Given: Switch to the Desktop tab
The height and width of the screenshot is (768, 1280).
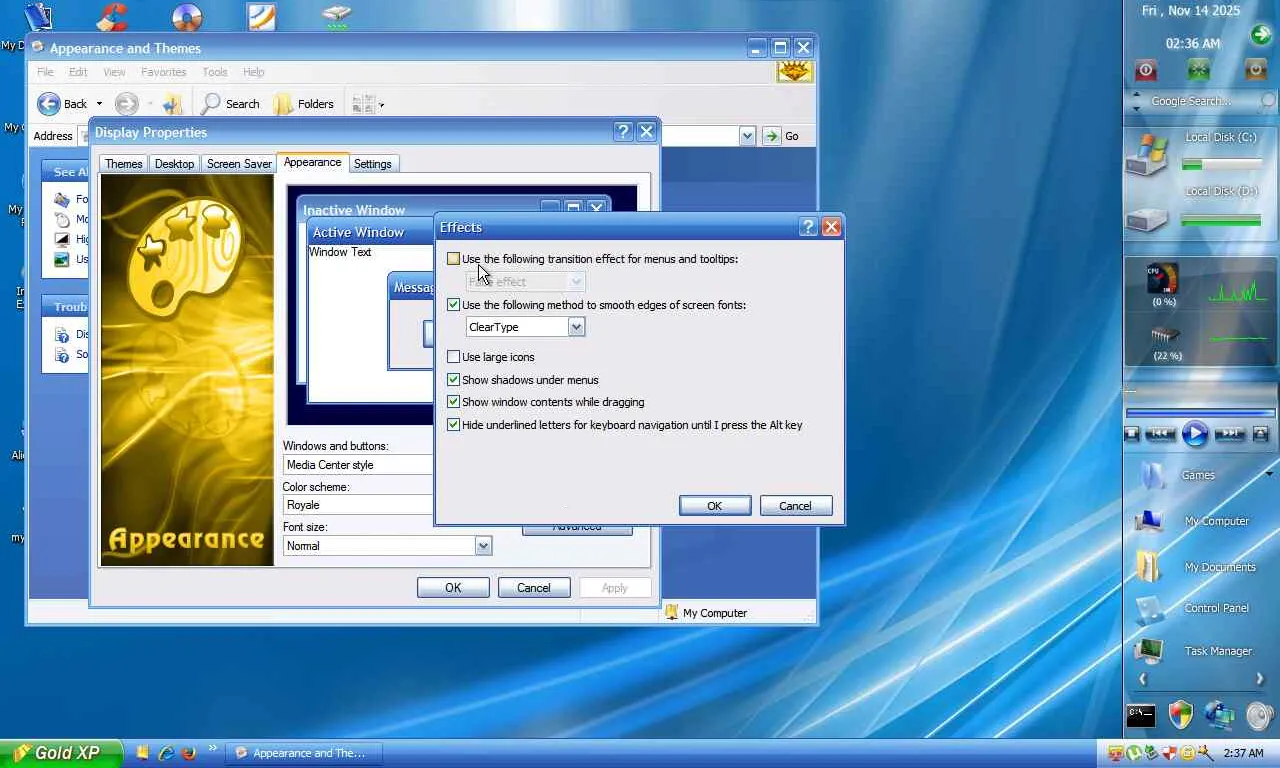Looking at the screenshot, I should pyautogui.click(x=174, y=164).
